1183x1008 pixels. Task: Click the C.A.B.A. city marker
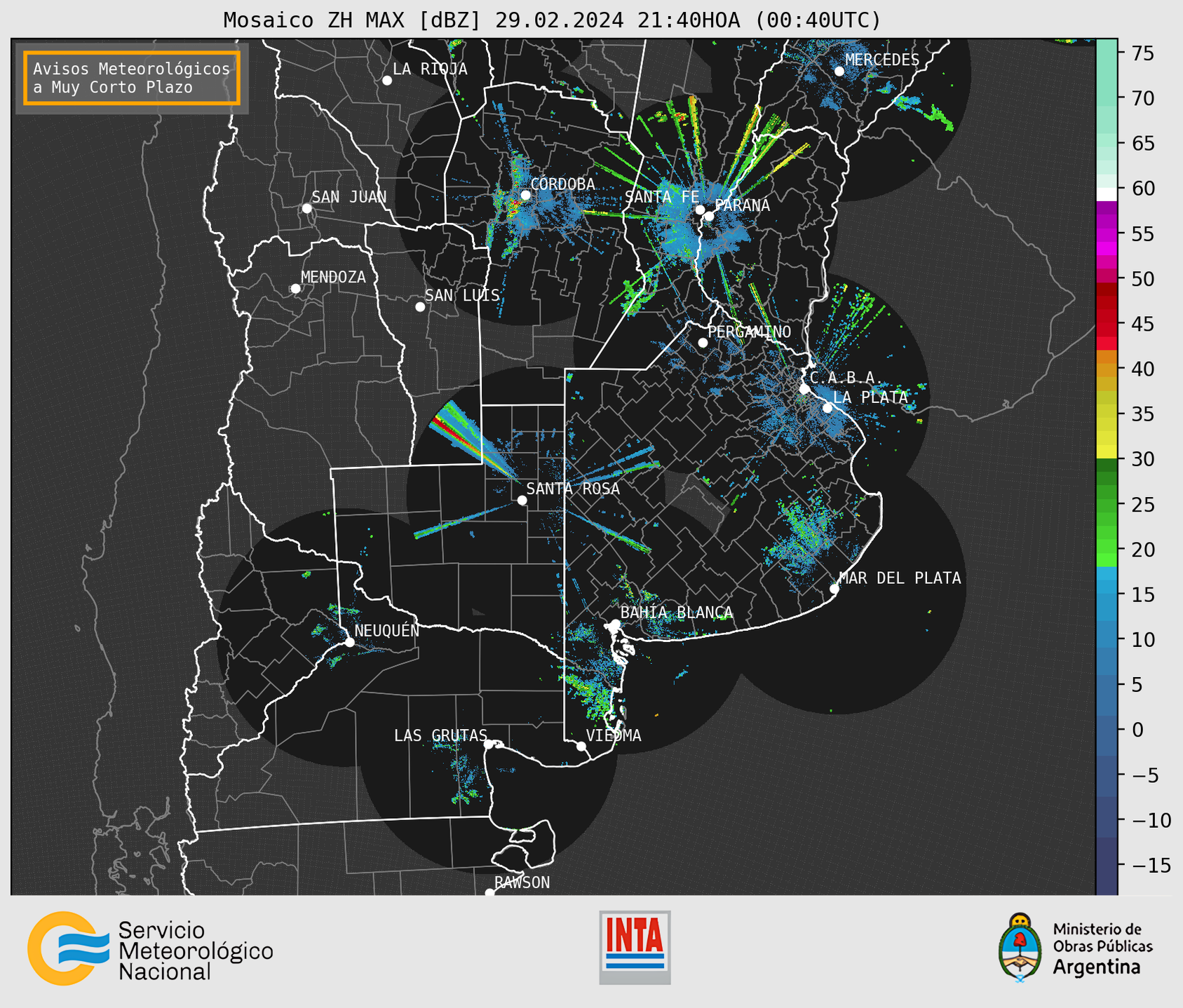click(804, 389)
